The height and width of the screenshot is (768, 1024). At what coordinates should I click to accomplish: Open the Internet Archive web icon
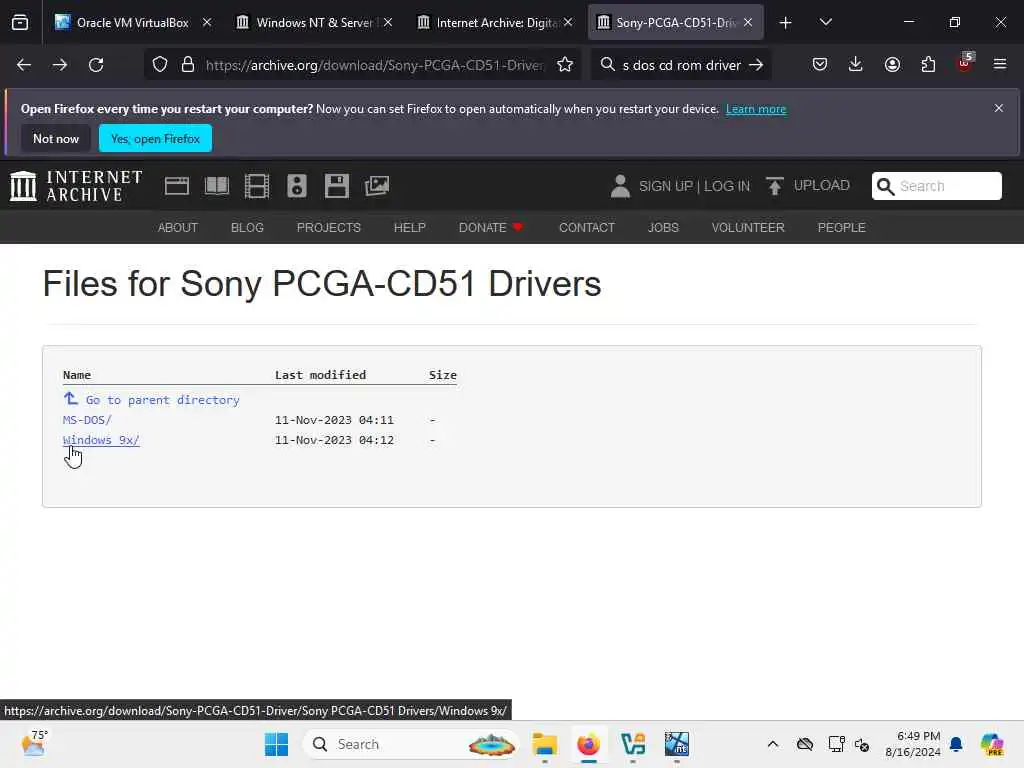[x=176, y=186]
